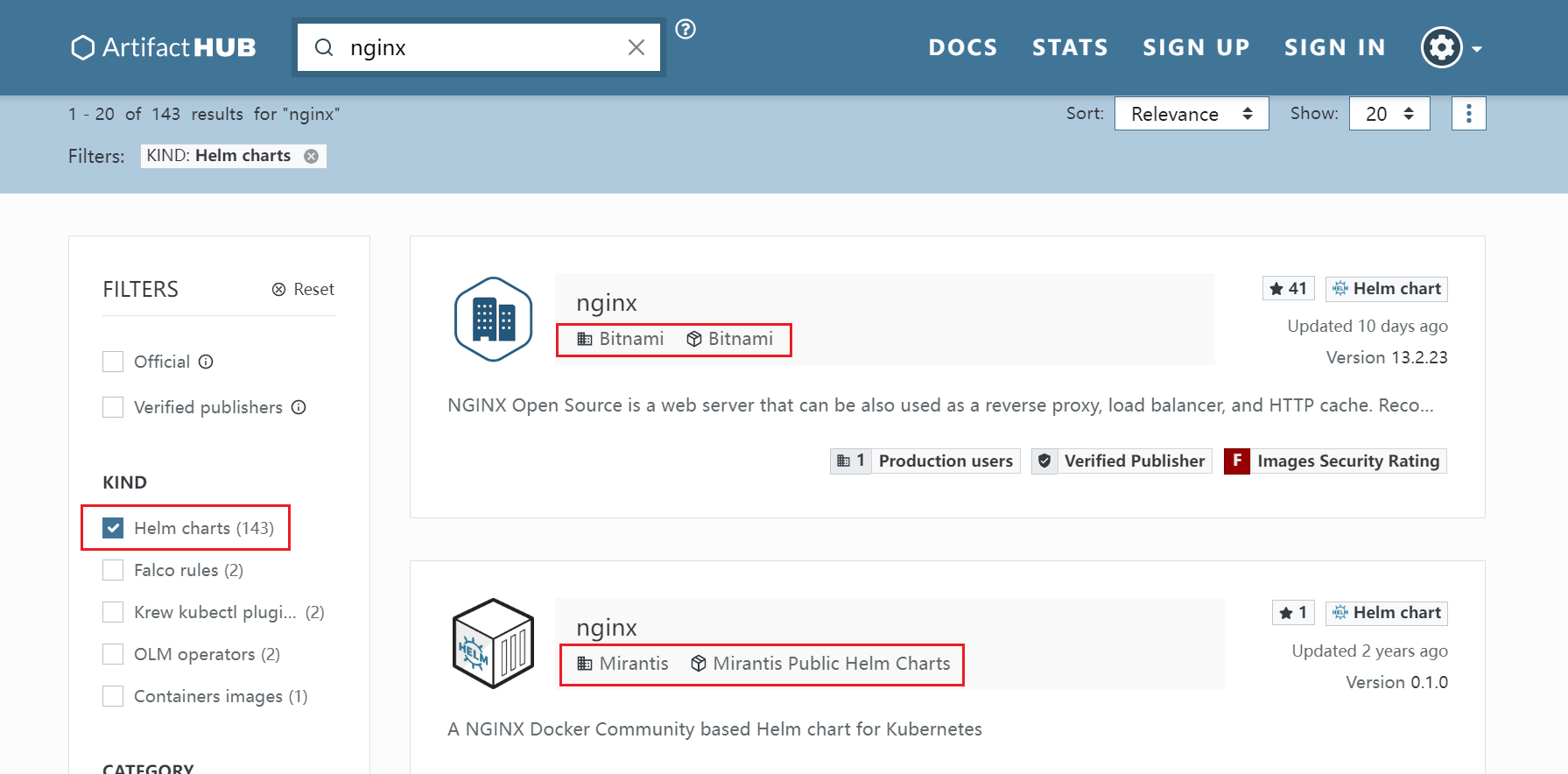Clear the nginx search text
The image size is (1568, 774).
[636, 47]
